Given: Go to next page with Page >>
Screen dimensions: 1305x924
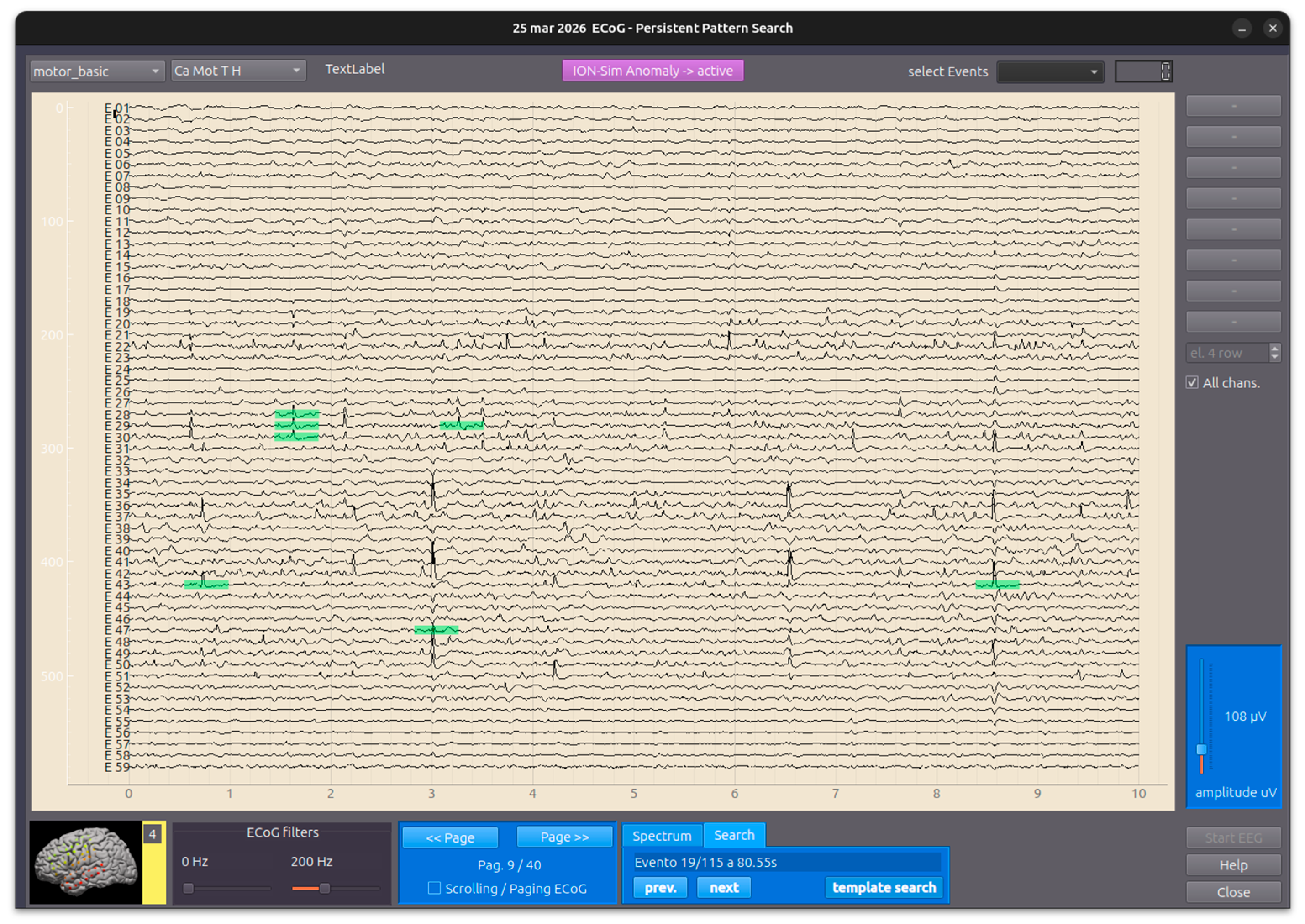Looking at the screenshot, I should (564, 836).
